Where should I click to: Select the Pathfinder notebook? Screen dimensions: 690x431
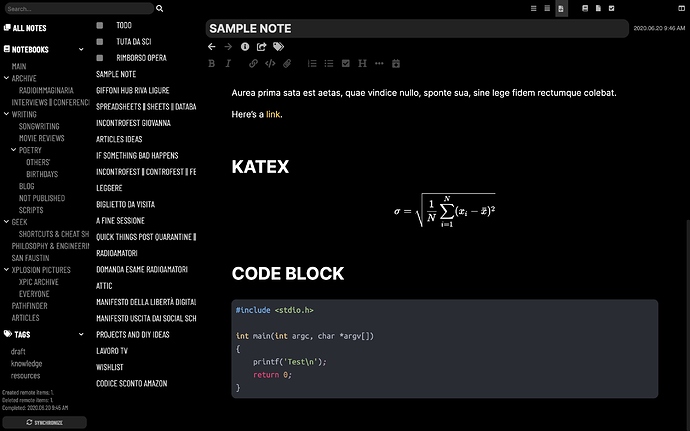point(29,306)
